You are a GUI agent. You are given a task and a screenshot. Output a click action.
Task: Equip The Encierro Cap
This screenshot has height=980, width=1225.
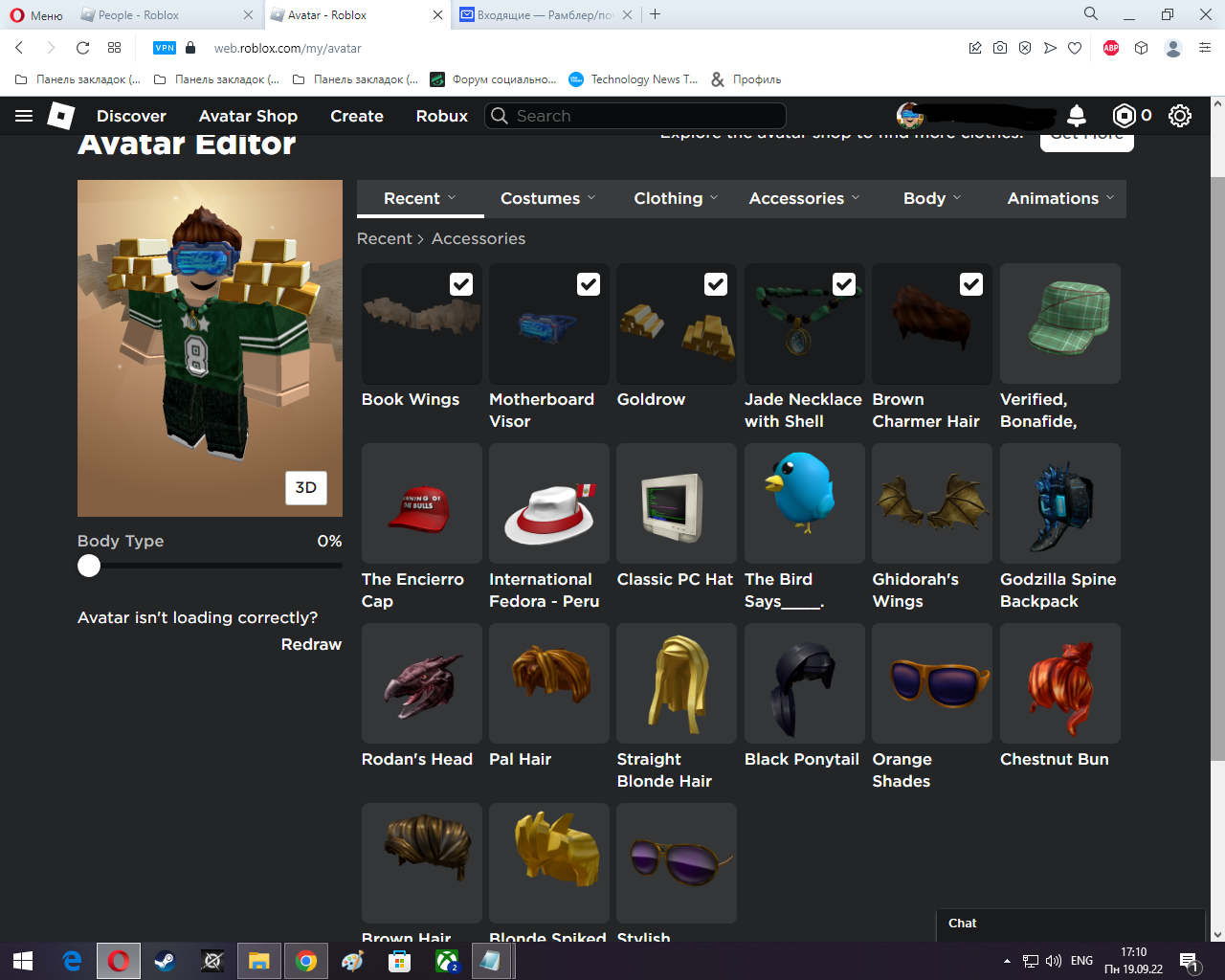422,503
